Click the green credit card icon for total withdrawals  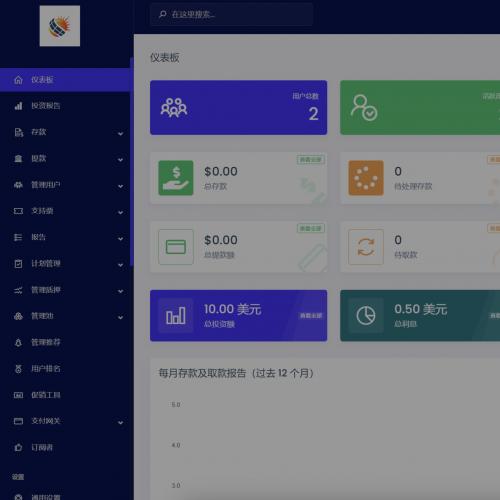176,247
